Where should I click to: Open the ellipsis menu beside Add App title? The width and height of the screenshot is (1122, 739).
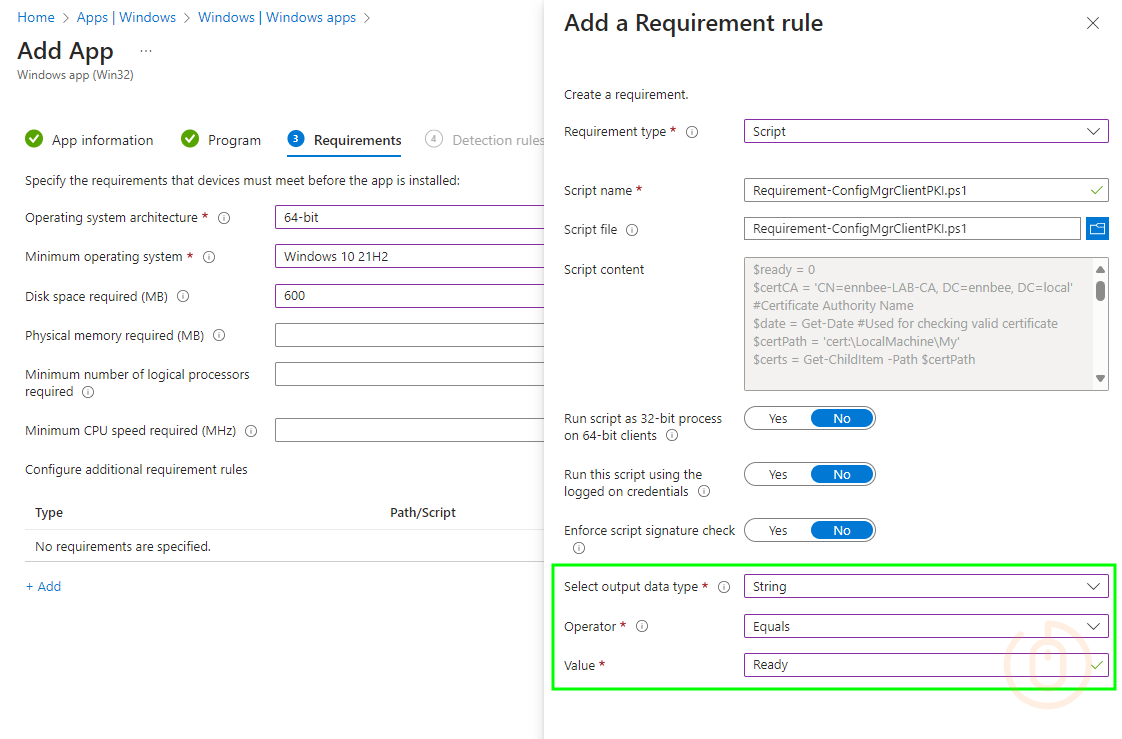pos(146,51)
